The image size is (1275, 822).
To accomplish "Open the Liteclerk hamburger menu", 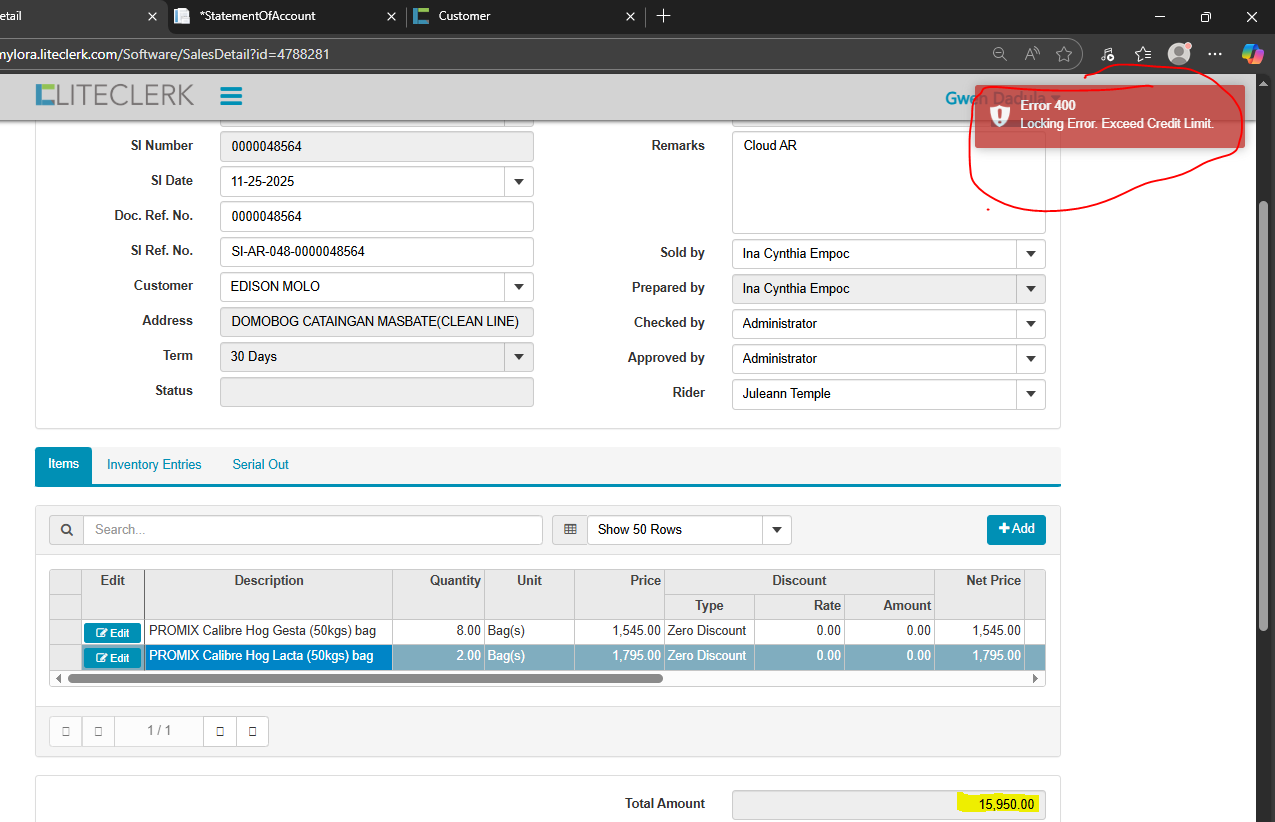I will [231, 96].
